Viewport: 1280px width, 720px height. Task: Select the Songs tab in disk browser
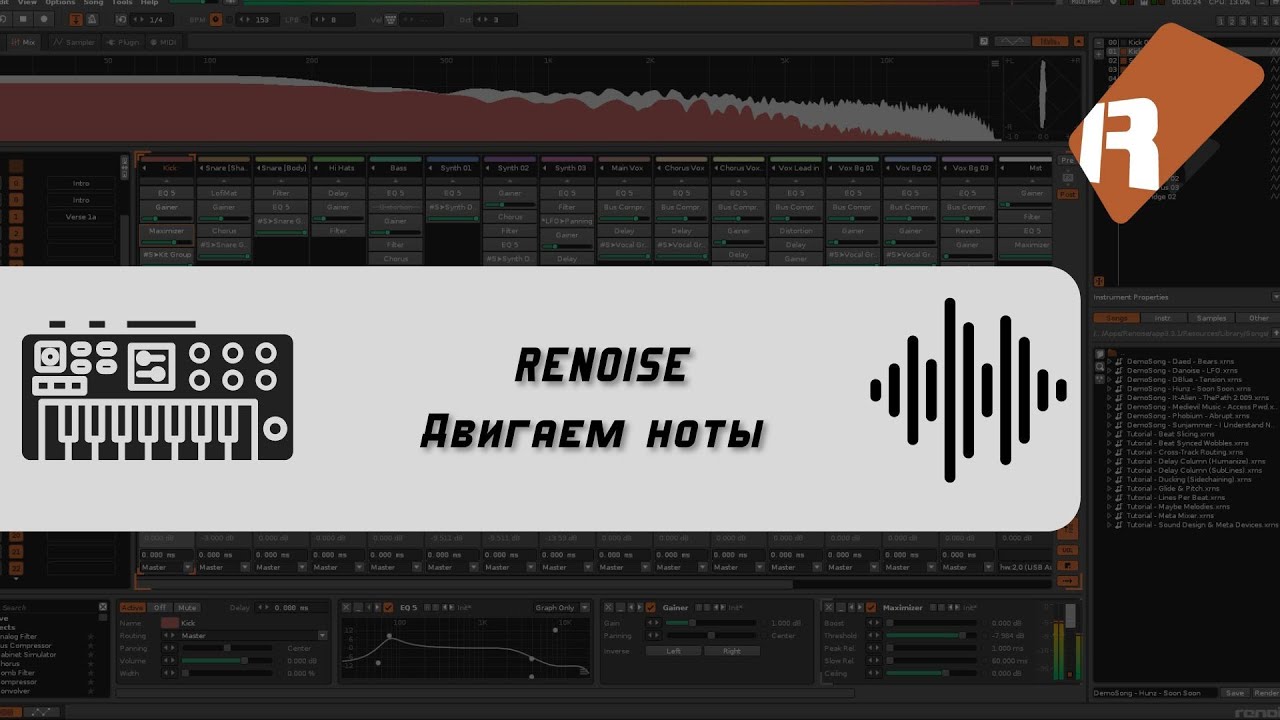[x=1116, y=318]
